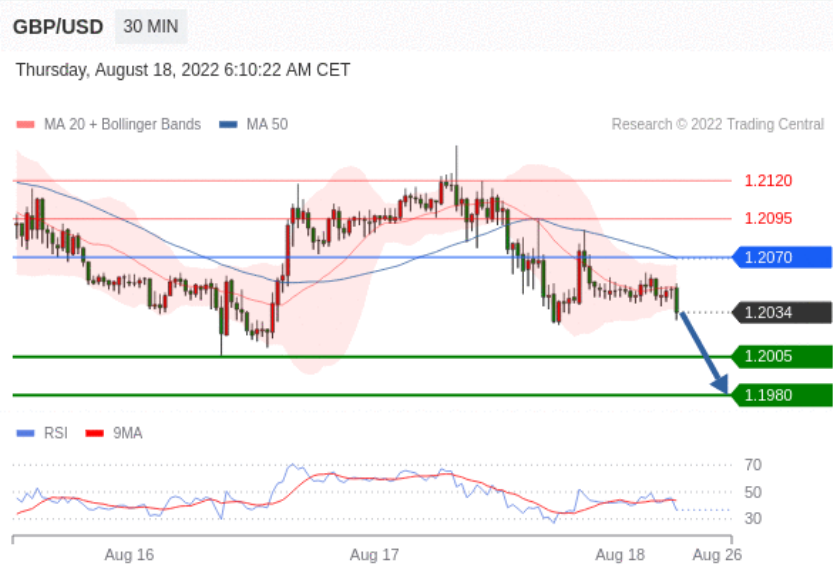This screenshot has width=833, height=575.
Task: Click the MA 20 + Bollinger Bands label
Action: click(122, 124)
